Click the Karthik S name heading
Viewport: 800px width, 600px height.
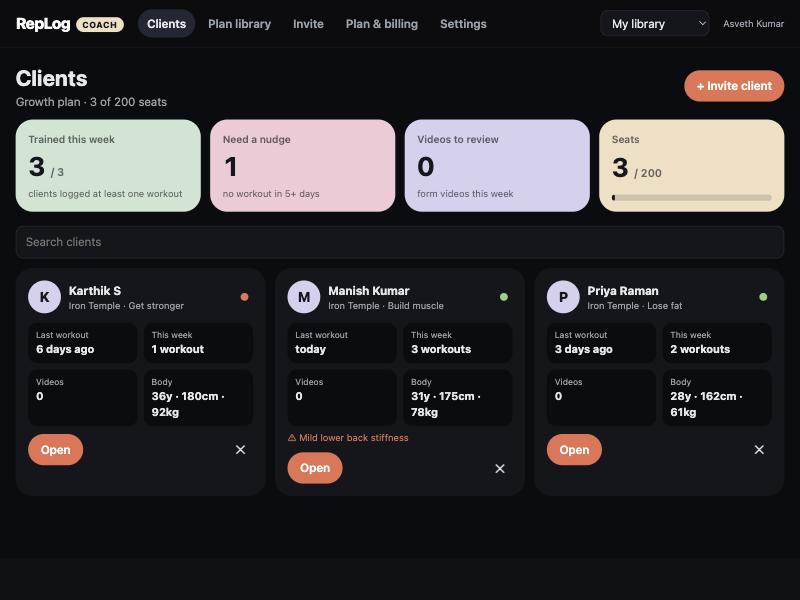coord(95,291)
